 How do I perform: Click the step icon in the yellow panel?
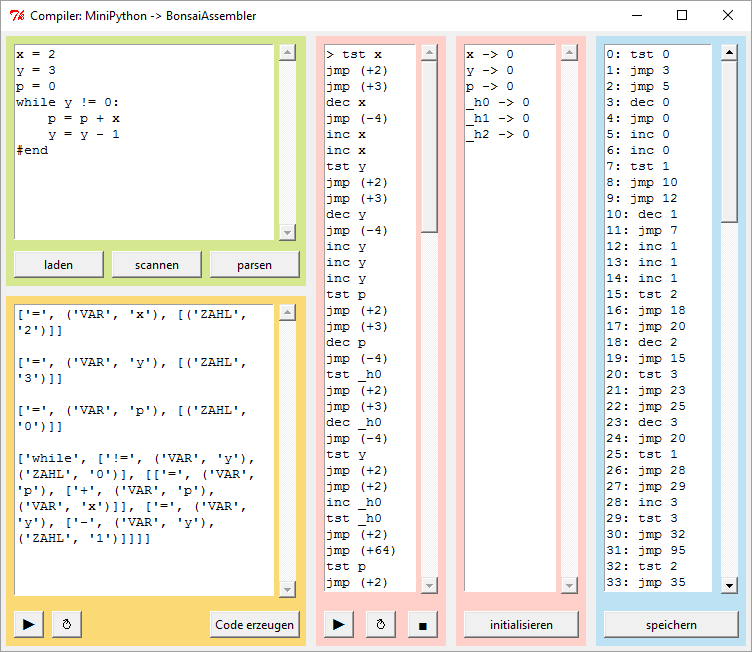(x=66, y=624)
